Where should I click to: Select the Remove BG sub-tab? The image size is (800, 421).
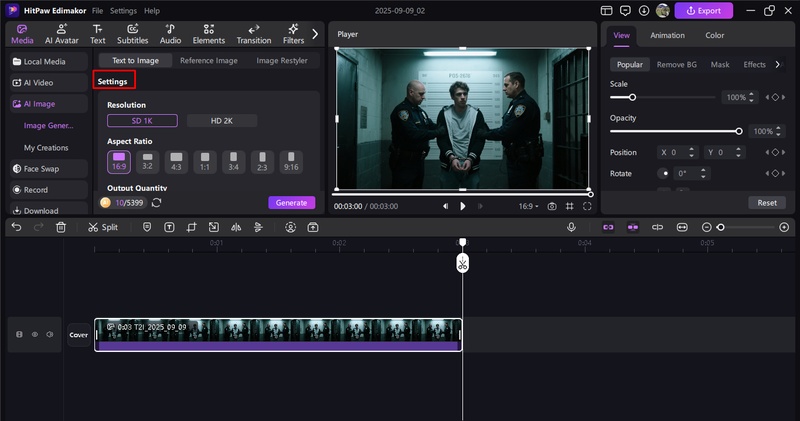(x=677, y=64)
